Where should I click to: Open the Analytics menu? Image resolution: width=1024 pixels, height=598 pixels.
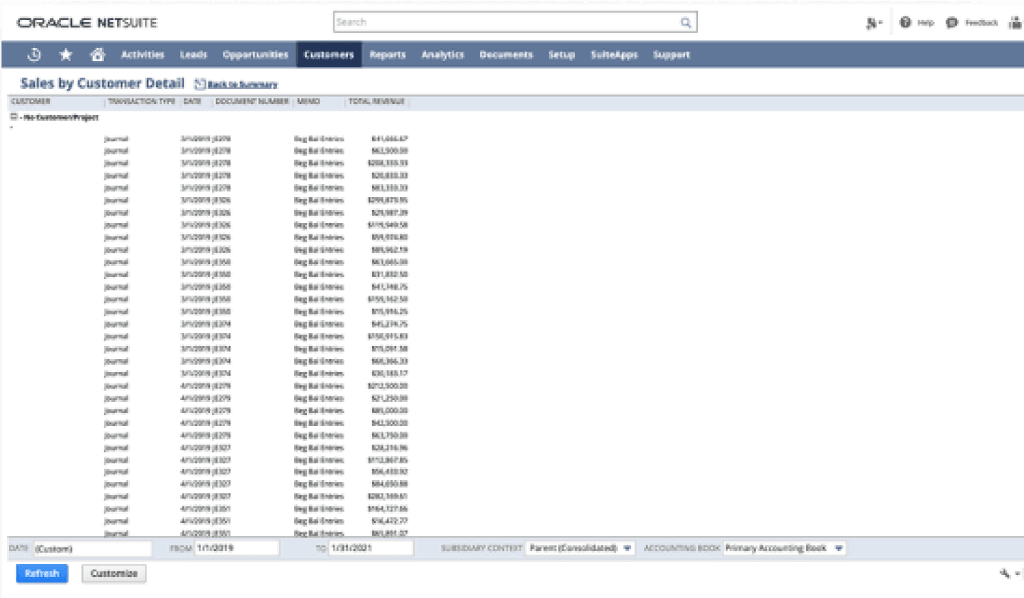tap(443, 55)
